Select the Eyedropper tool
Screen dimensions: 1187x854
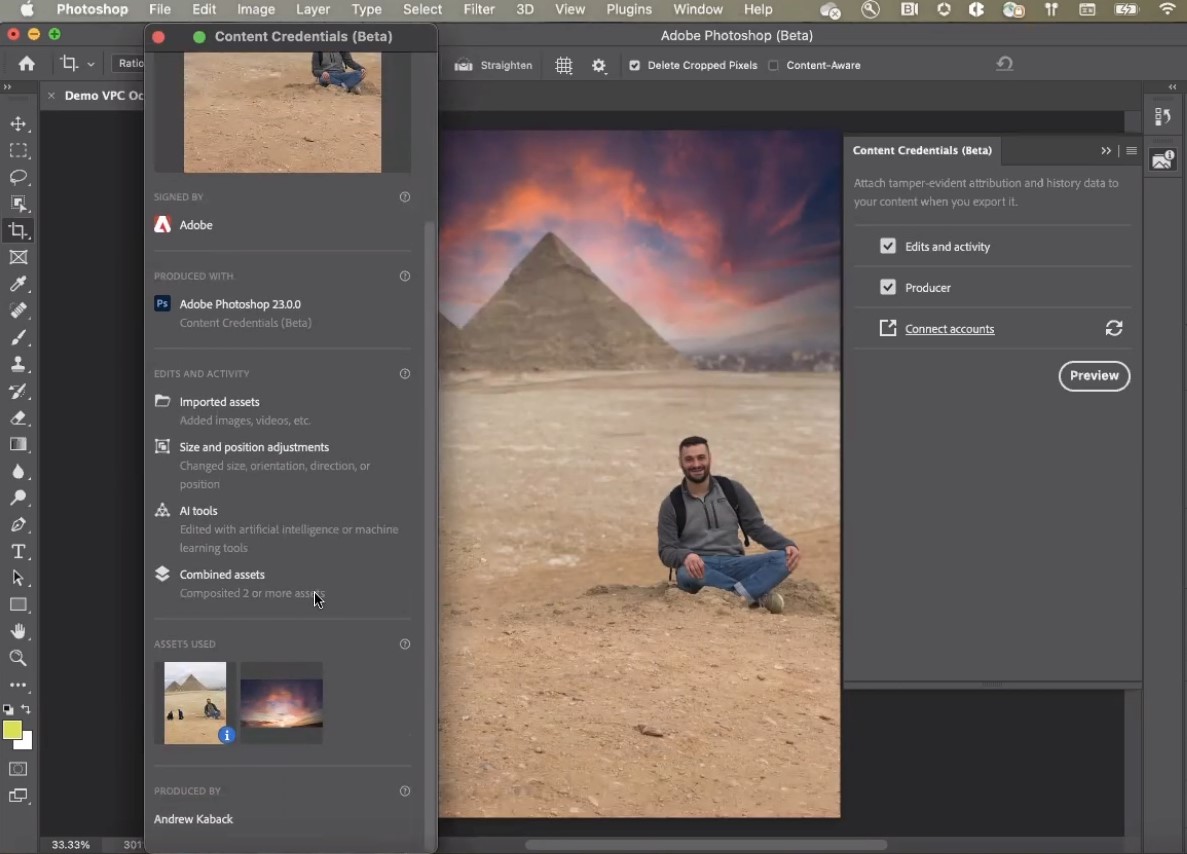click(18, 284)
